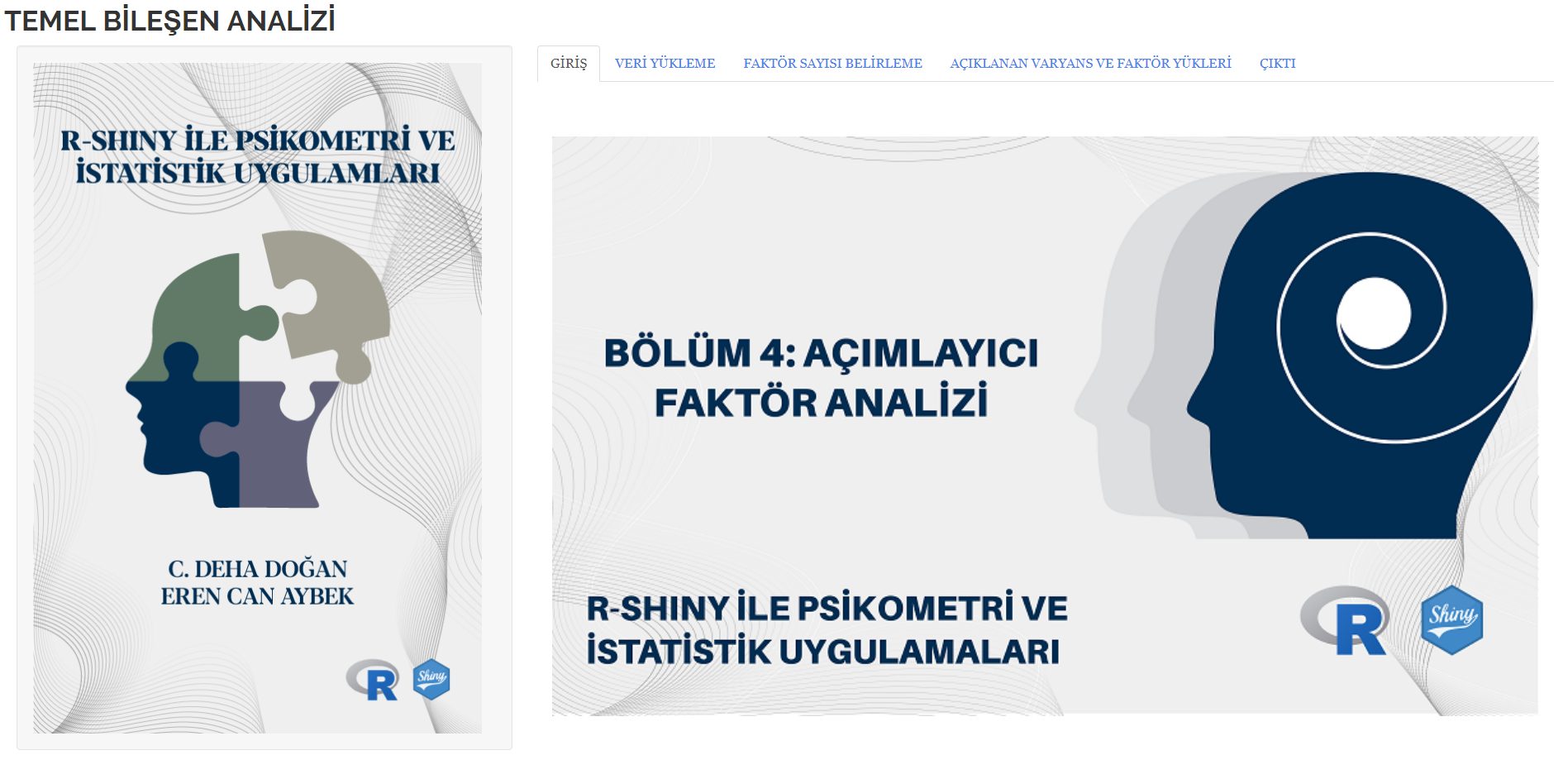Click the BÖLÜM 4: AÇIMLAYICI FAKTÖR ANALİZİ heading
The image size is (1568, 779).
point(821,377)
